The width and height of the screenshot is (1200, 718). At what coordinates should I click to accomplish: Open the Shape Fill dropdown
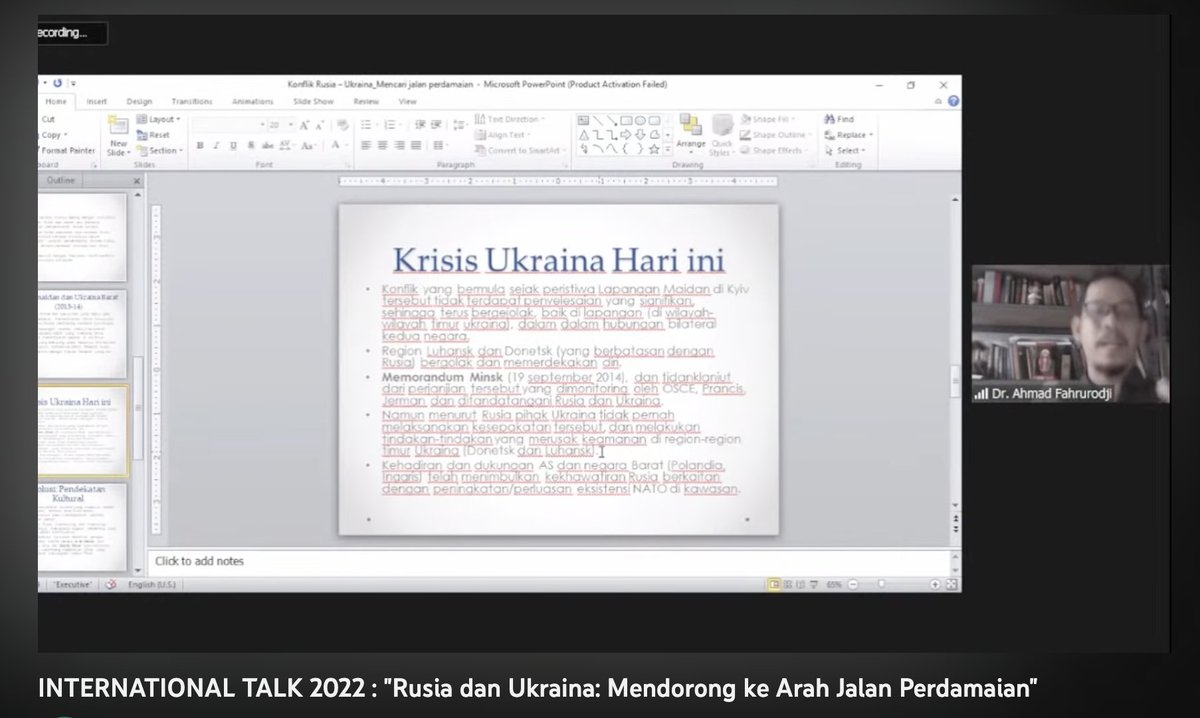[766, 119]
